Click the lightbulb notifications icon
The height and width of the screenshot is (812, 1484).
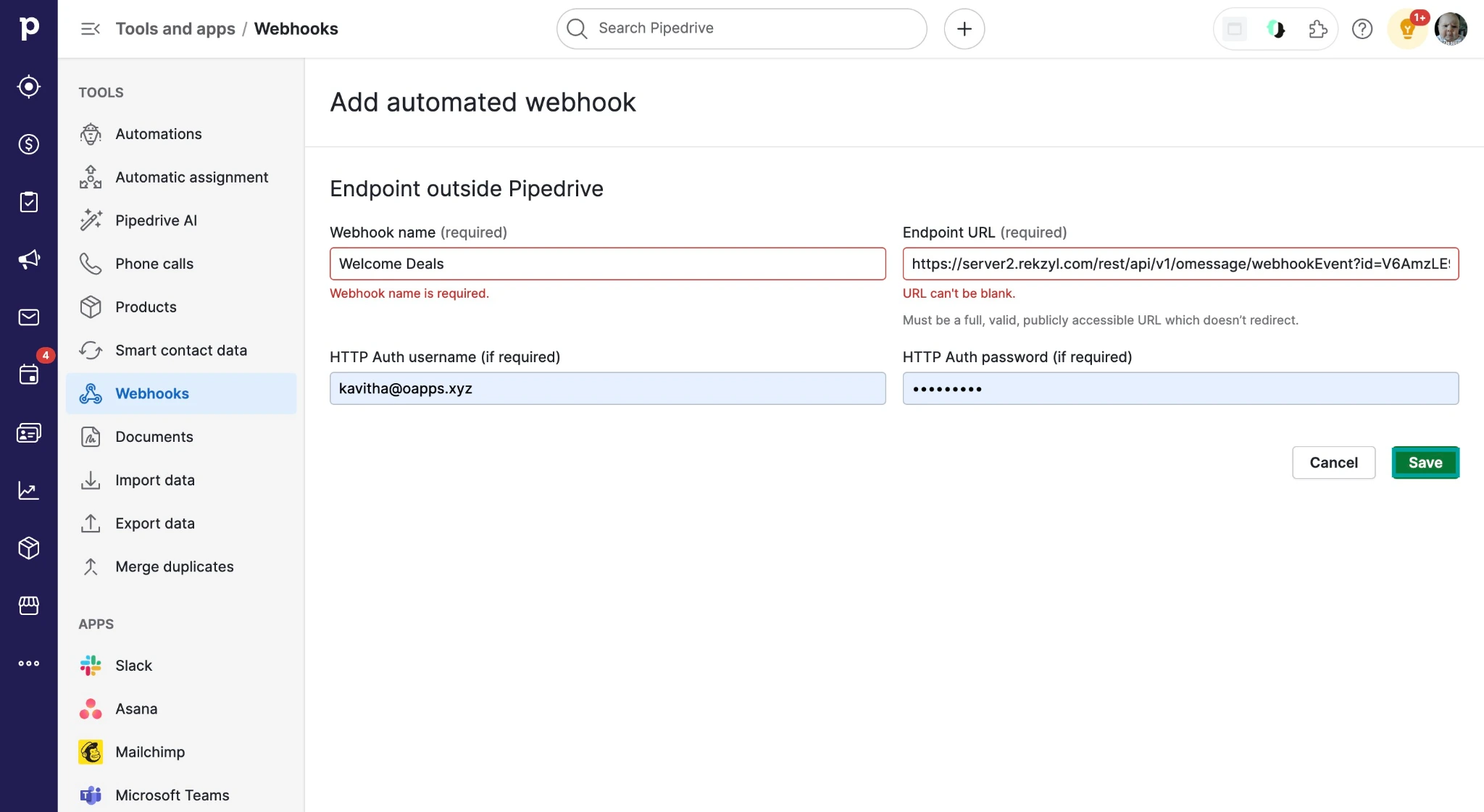[1407, 29]
